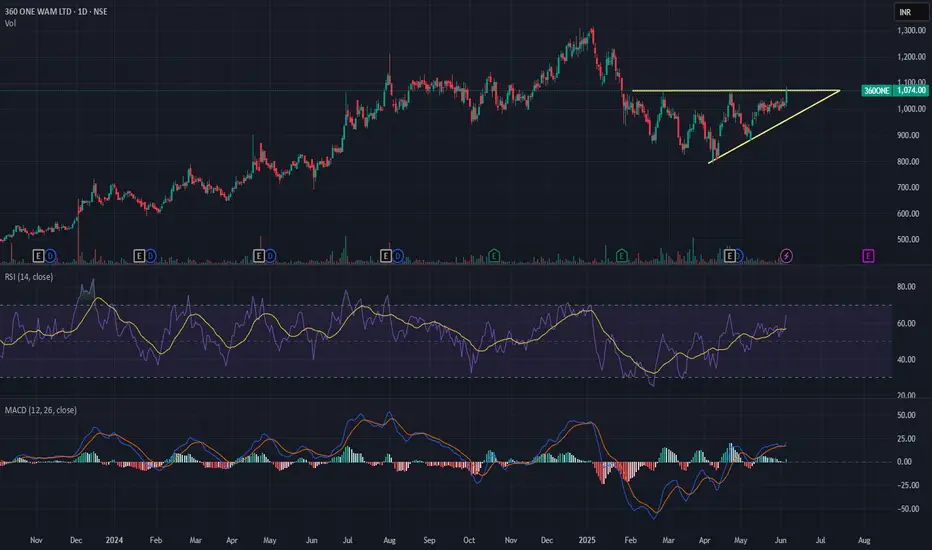Select the yellow rising support trendline
Image resolution: width=932 pixels, height=550 pixels.
[x=773, y=127]
